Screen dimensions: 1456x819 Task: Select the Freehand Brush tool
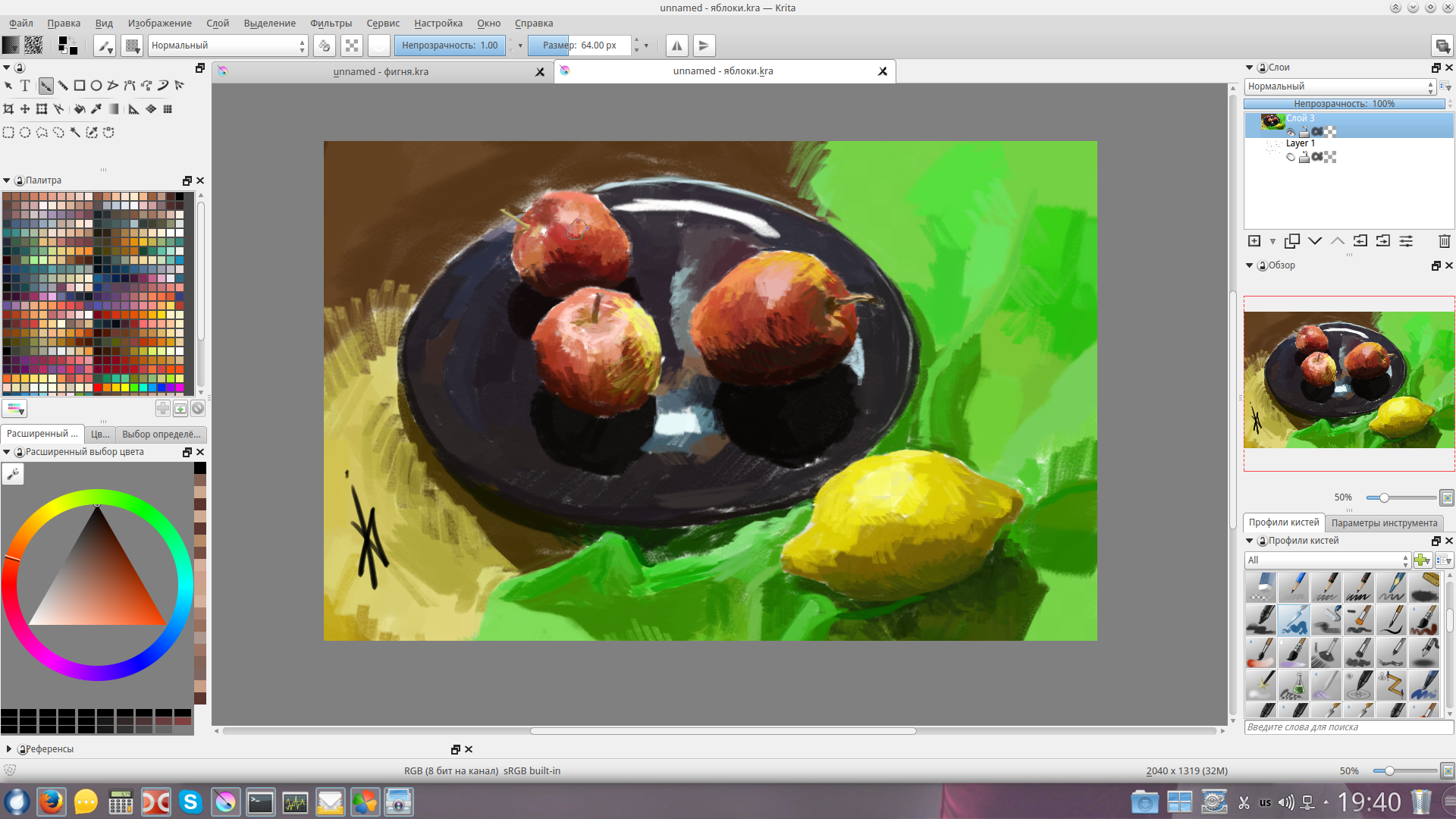(46, 86)
